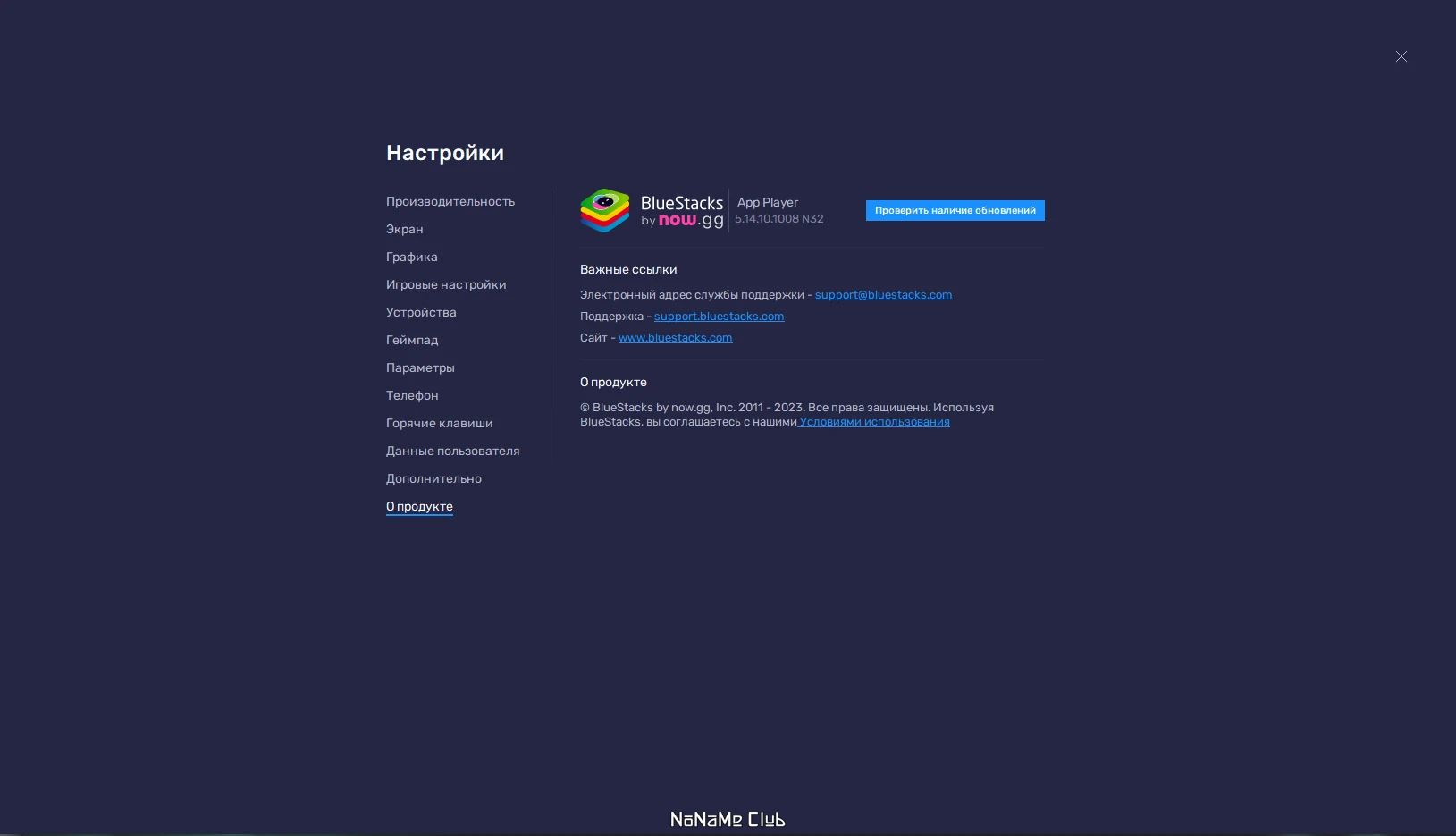This screenshot has height=836, width=1456.
Task: Open the support@bluestacks.com email link
Action: coord(883,294)
